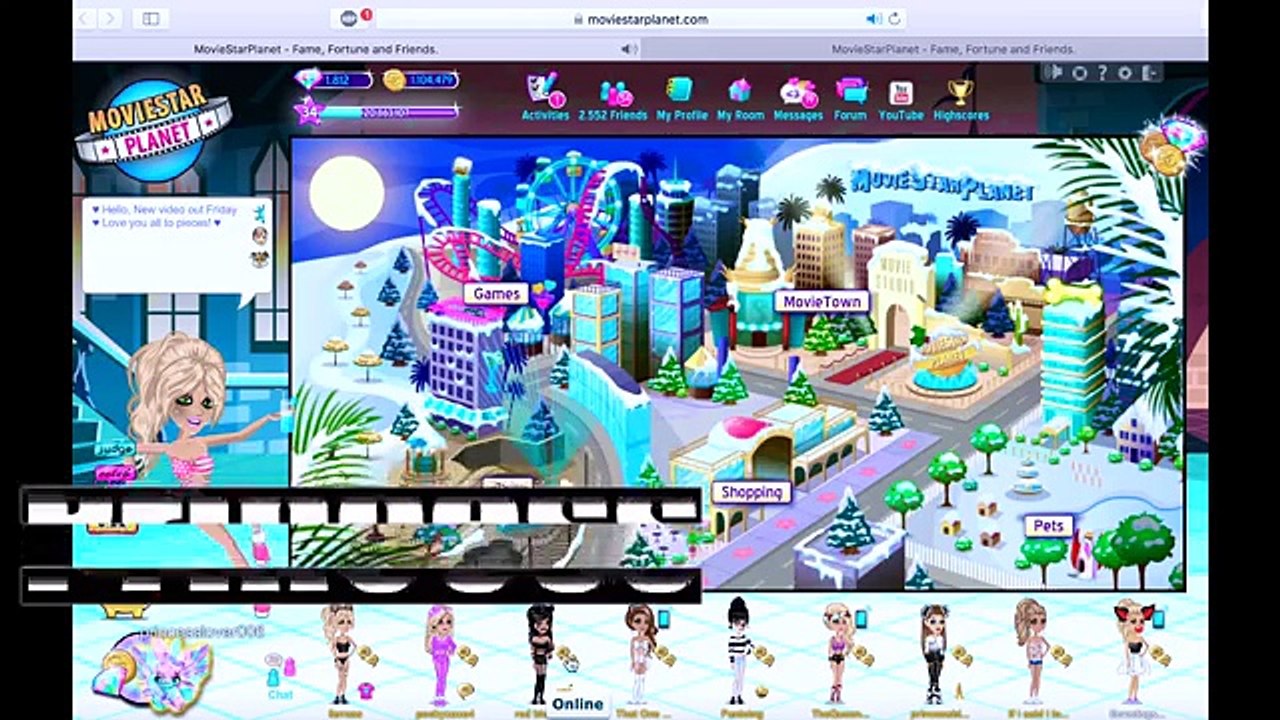Select the friend in a striped shirt
The width and height of the screenshot is (1280, 720).
point(739,650)
